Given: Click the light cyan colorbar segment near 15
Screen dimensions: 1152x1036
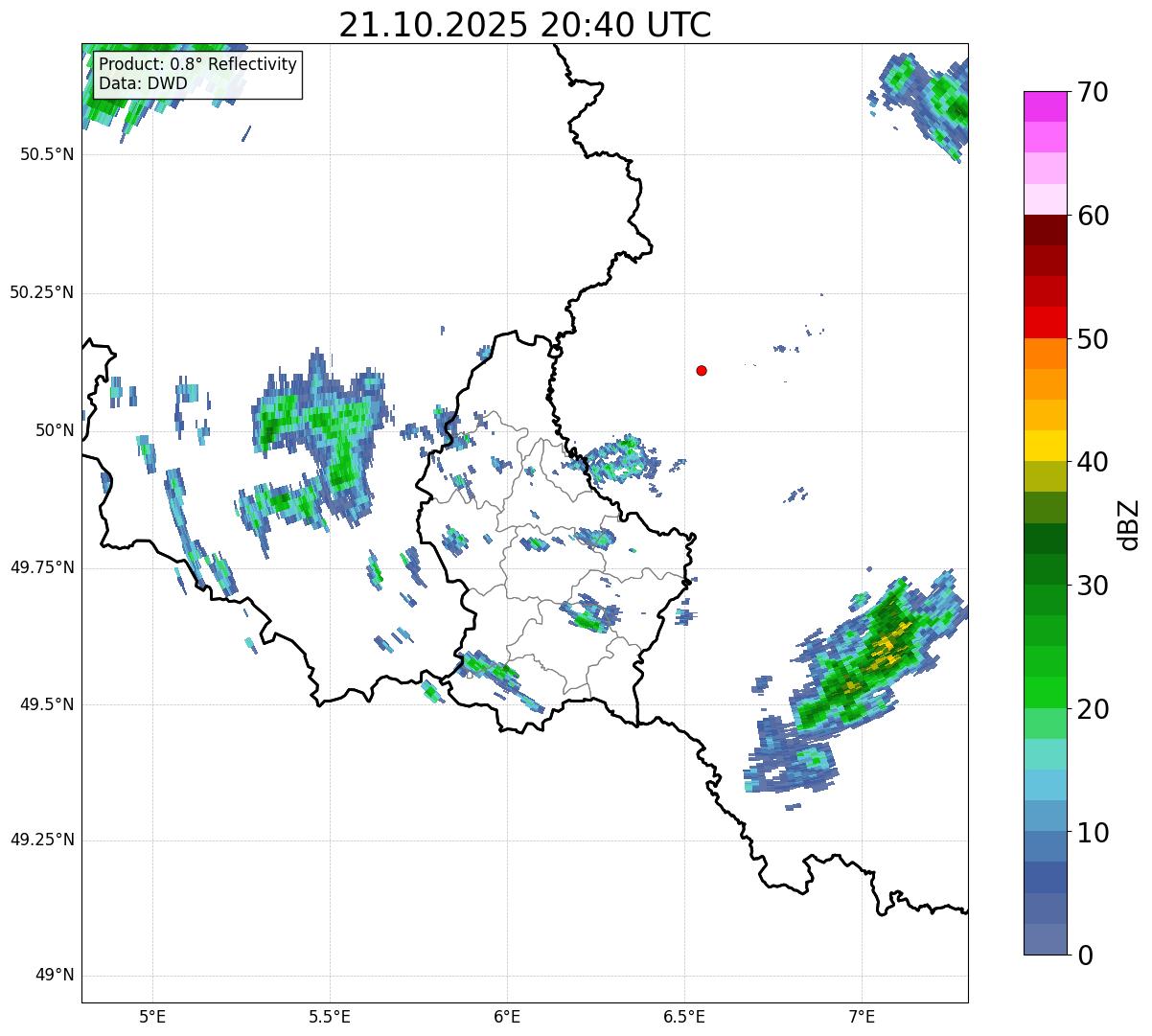Looking at the screenshot, I should pyautogui.click(x=1045, y=754).
